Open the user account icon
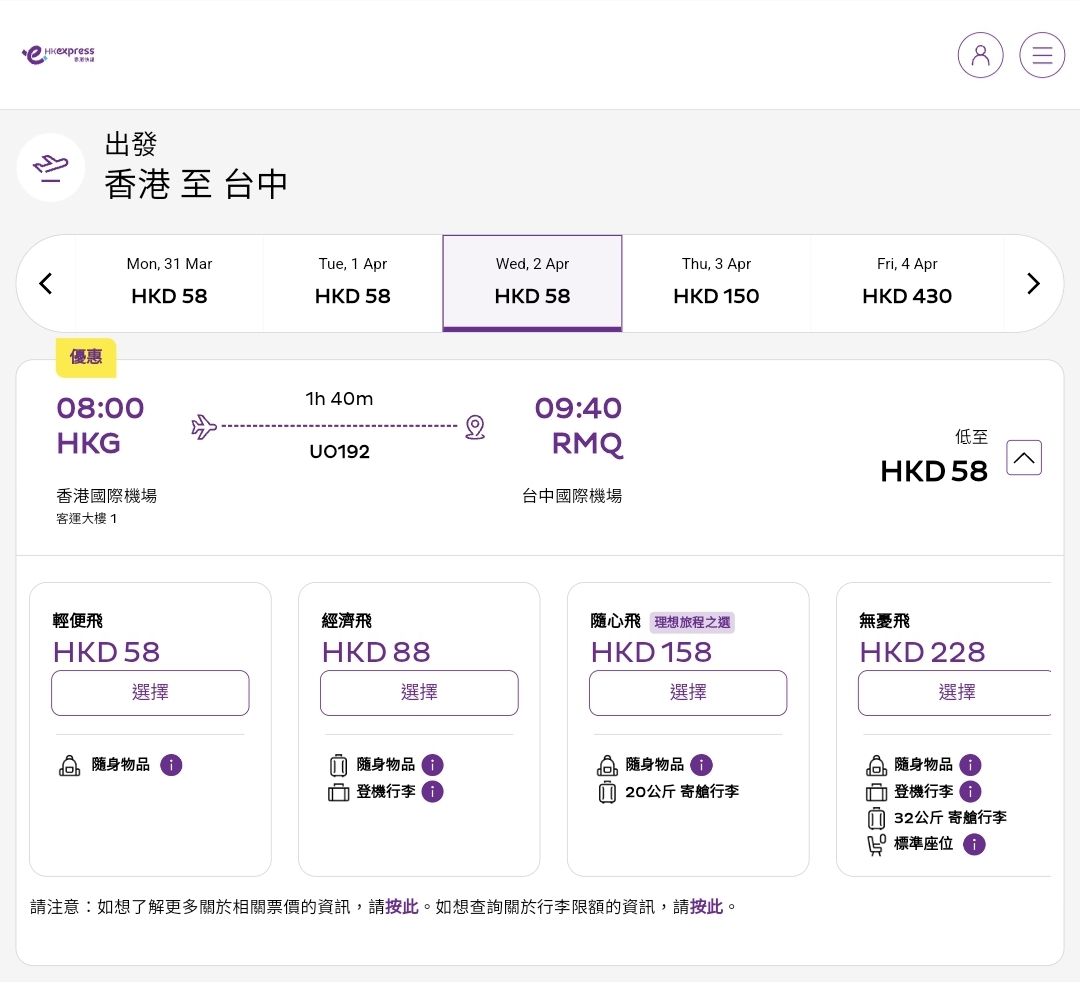The height and width of the screenshot is (982, 1080). coord(980,55)
